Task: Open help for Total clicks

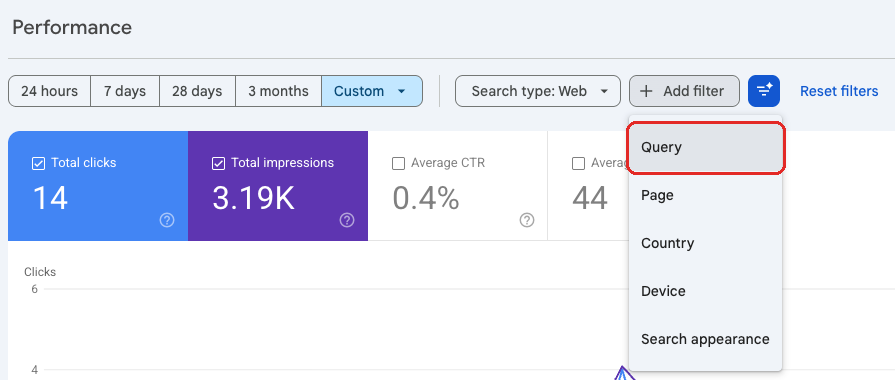Action: (x=167, y=220)
